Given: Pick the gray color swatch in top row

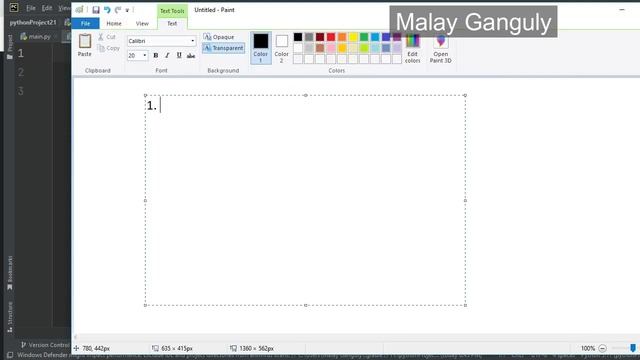Looking at the screenshot, I should [x=309, y=37].
